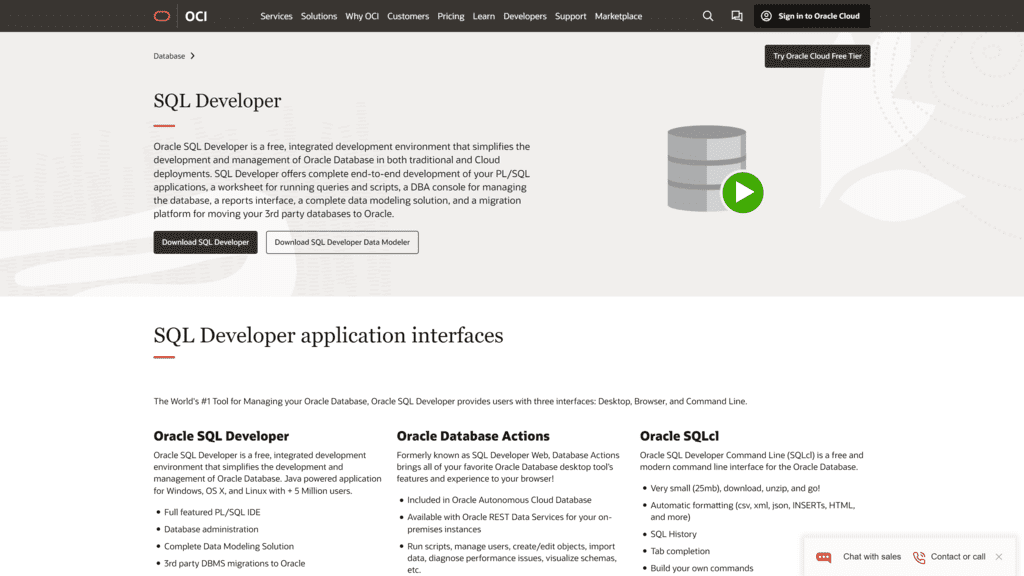Click Download SQL Developer button
Screen dimensions: 1024x576
coord(205,242)
